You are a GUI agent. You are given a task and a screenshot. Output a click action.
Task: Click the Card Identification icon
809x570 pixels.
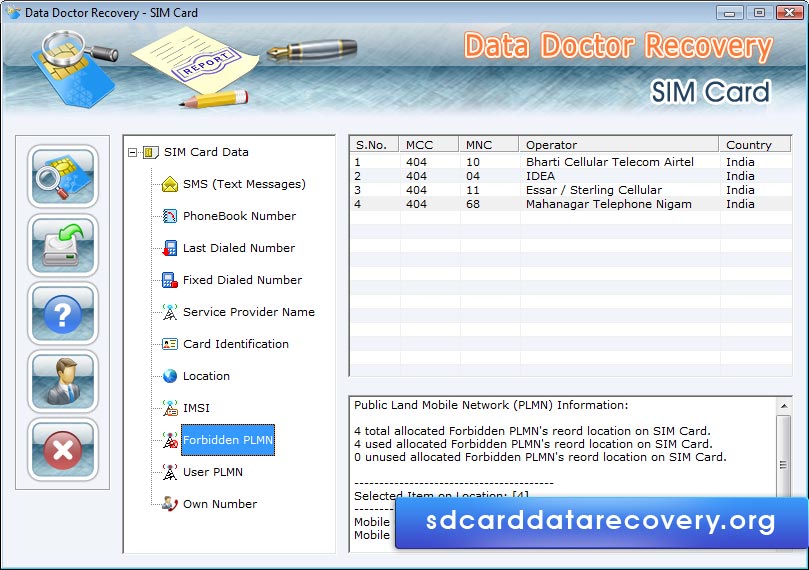pyautogui.click(x=170, y=344)
